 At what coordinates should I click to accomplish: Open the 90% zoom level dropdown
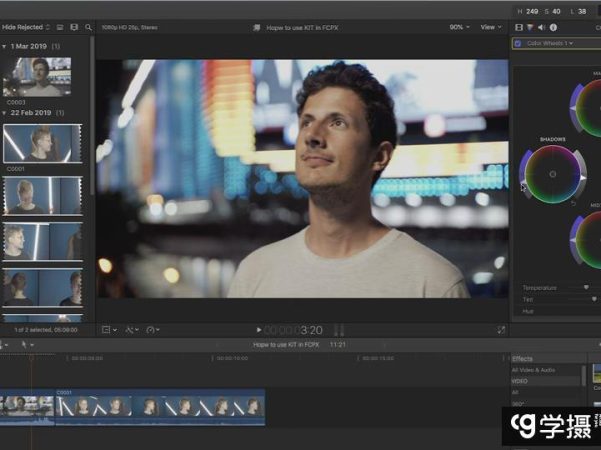(459, 27)
